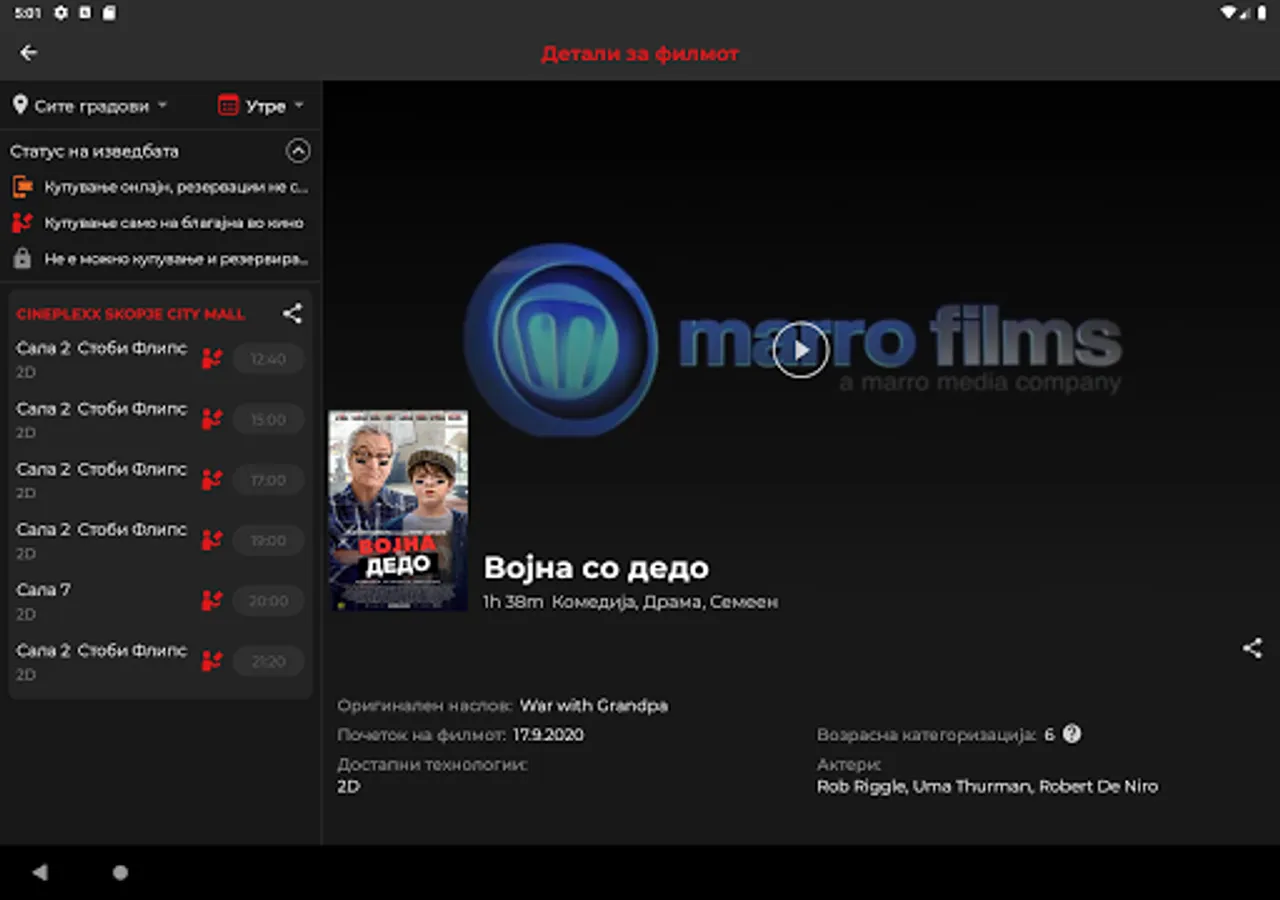1280x900 pixels.
Task: Click the box office icon beside 17:00
Action: coord(211,480)
